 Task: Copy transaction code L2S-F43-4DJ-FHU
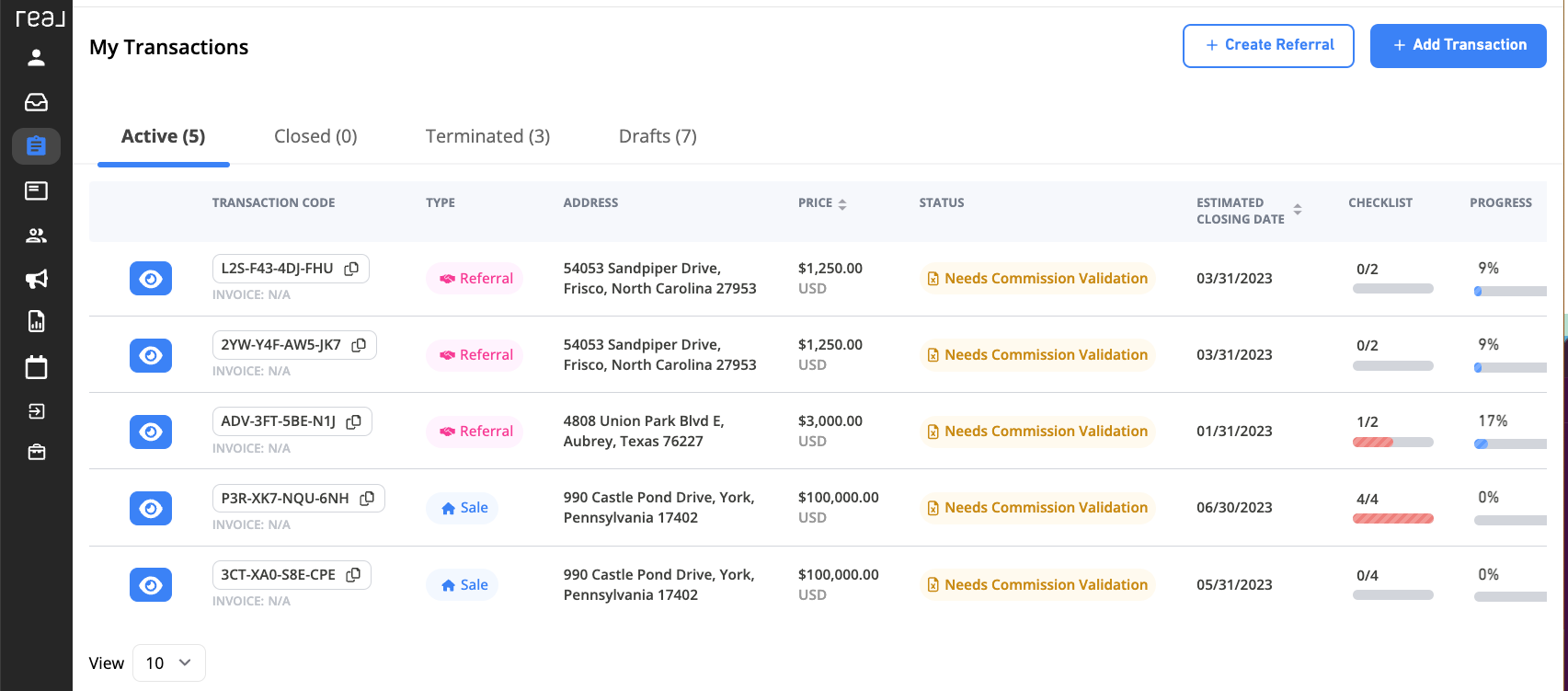(x=351, y=269)
